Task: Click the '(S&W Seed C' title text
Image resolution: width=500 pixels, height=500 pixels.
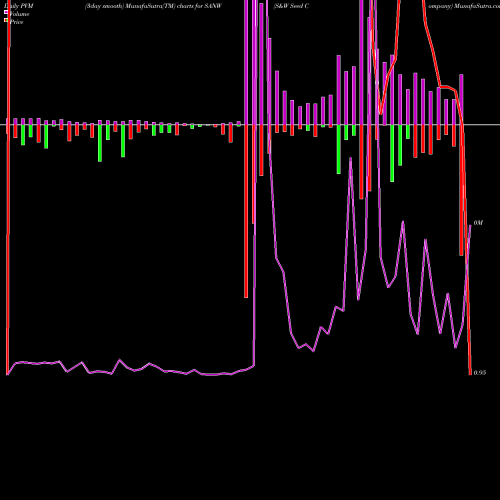Action: click(291, 6)
